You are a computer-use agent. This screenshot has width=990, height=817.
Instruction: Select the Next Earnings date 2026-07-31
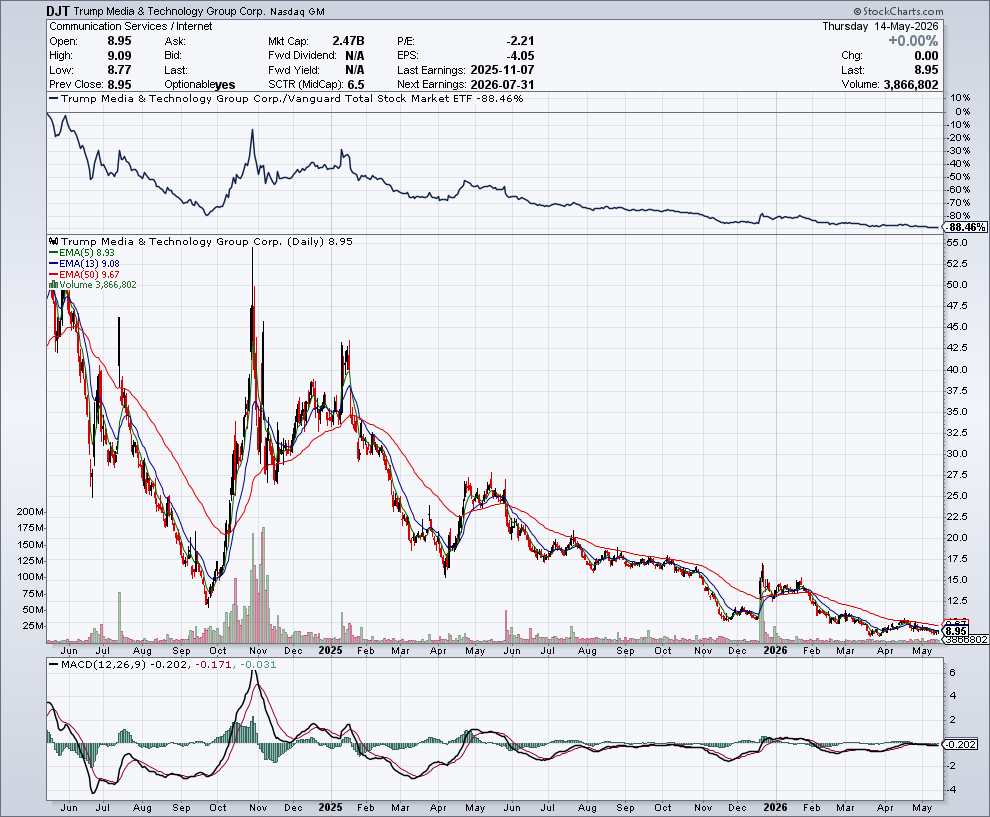(x=503, y=85)
